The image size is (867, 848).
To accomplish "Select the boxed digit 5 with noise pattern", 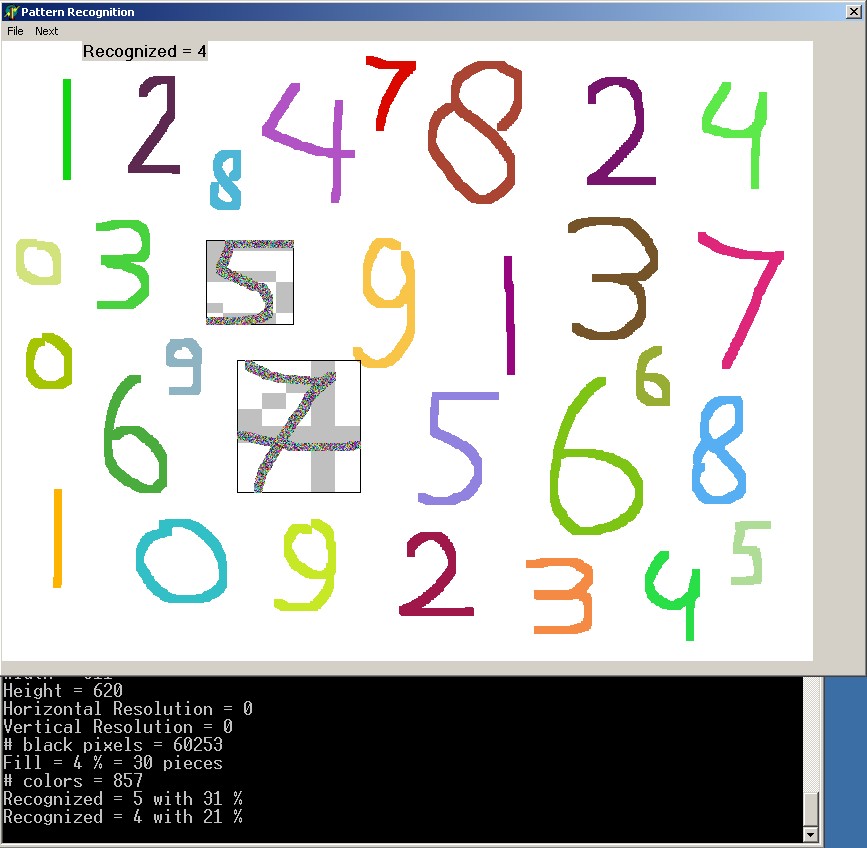I will [x=250, y=282].
